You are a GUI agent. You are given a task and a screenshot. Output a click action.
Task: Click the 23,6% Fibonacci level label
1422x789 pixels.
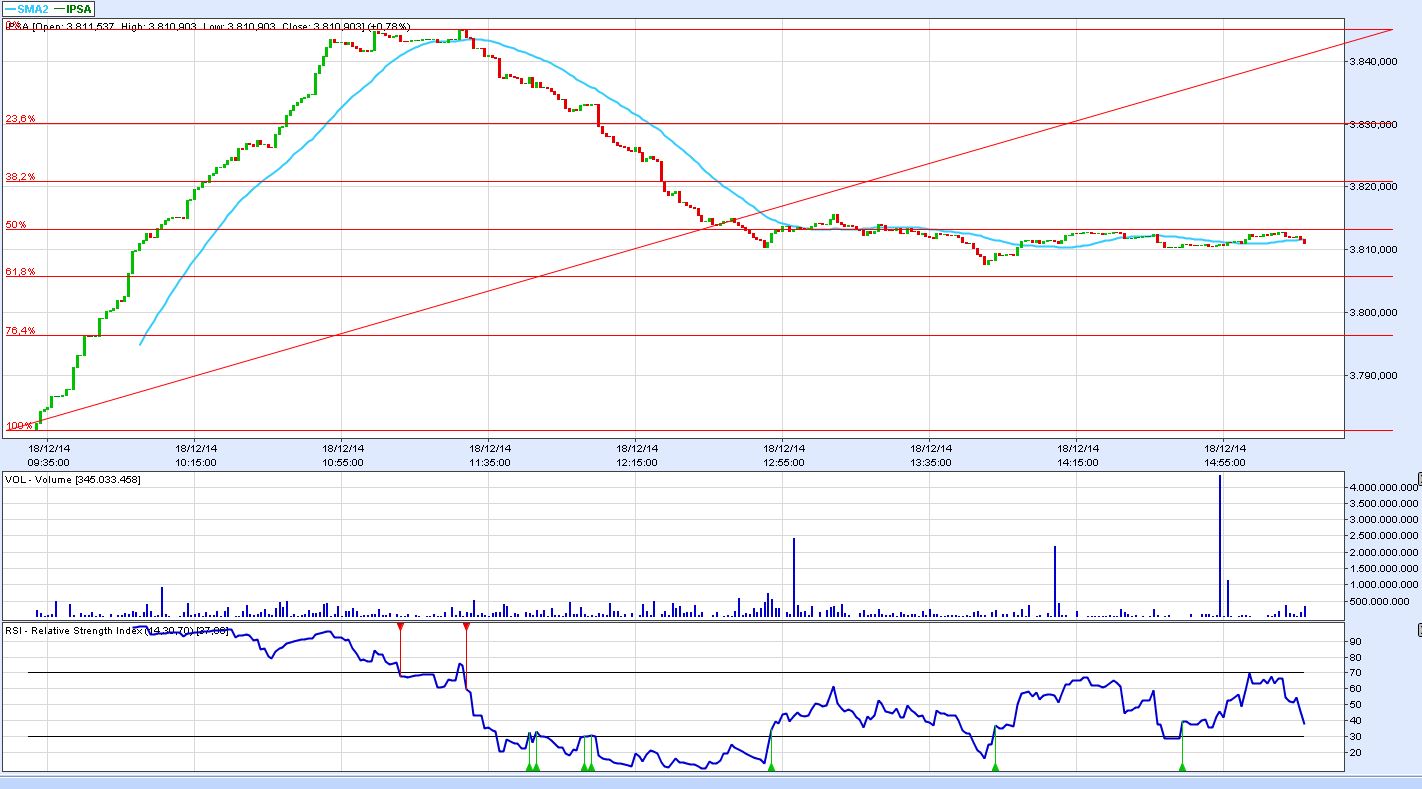21,119
